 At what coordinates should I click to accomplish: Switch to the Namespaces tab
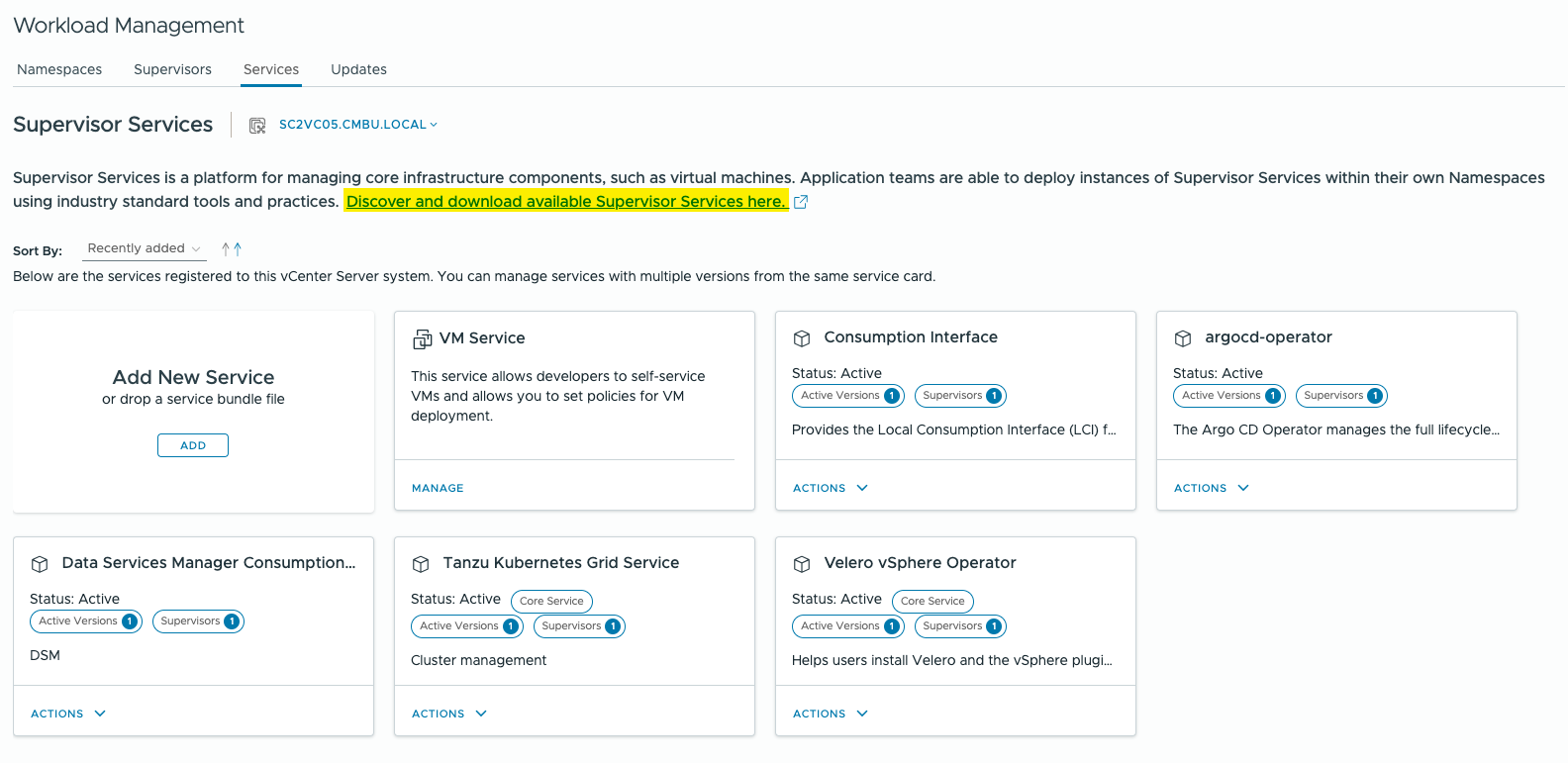pyautogui.click(x=59, y=69)
